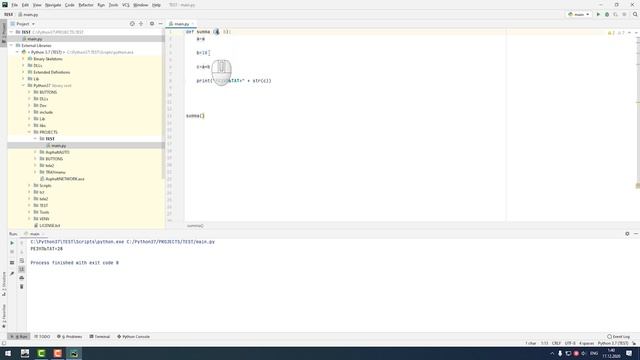Screen dimensions: 640x360
Task: Open the Project view dropdown
Action: click(23, 24)
